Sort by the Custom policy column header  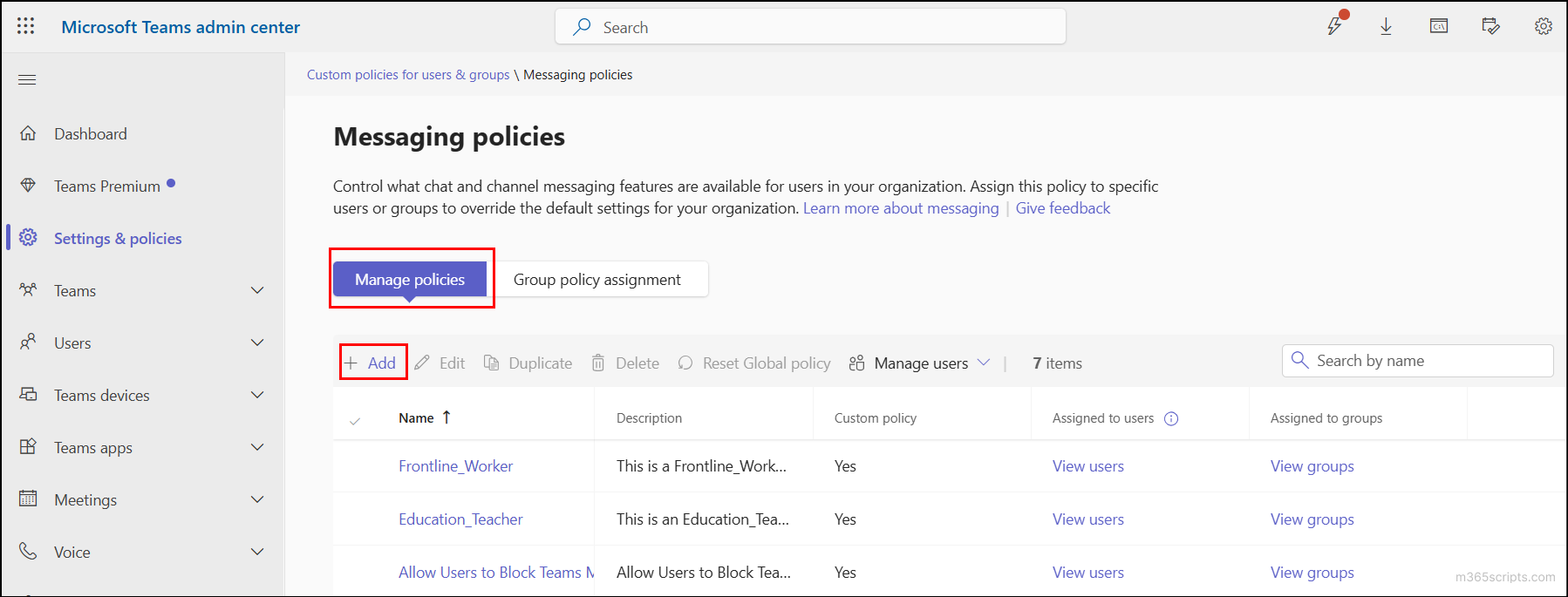click(875, 418)
